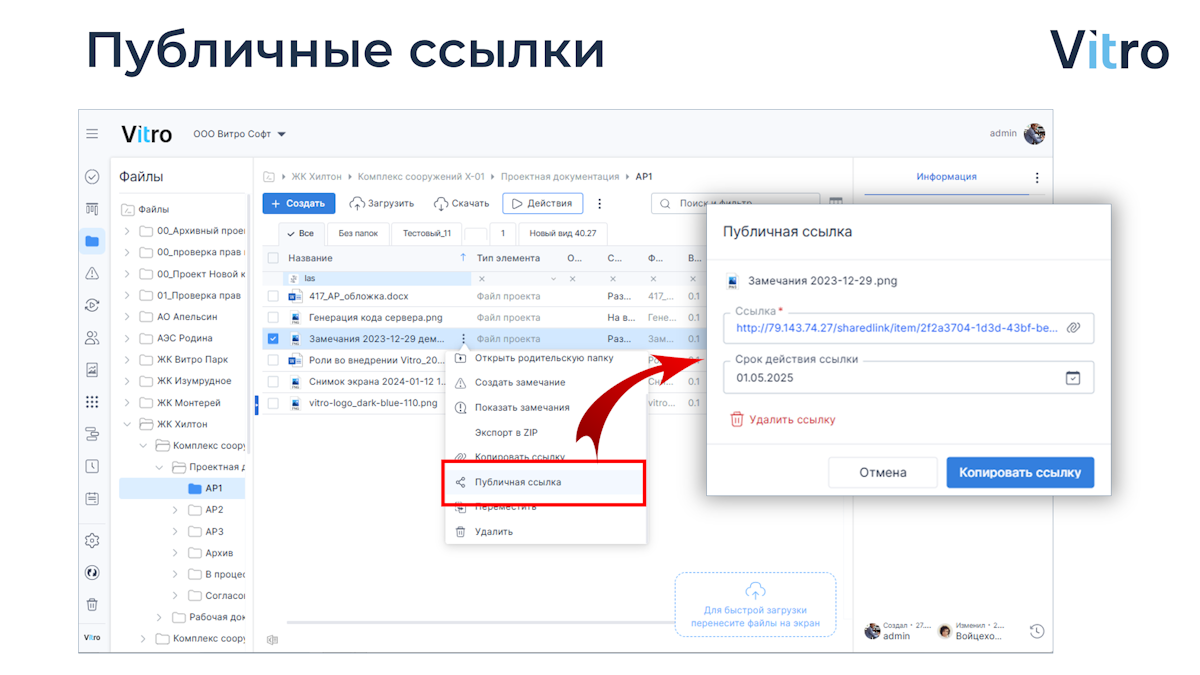Open three-dot menu next to Действия
The height and width of the screenshot is (675, 1200).
600,203
